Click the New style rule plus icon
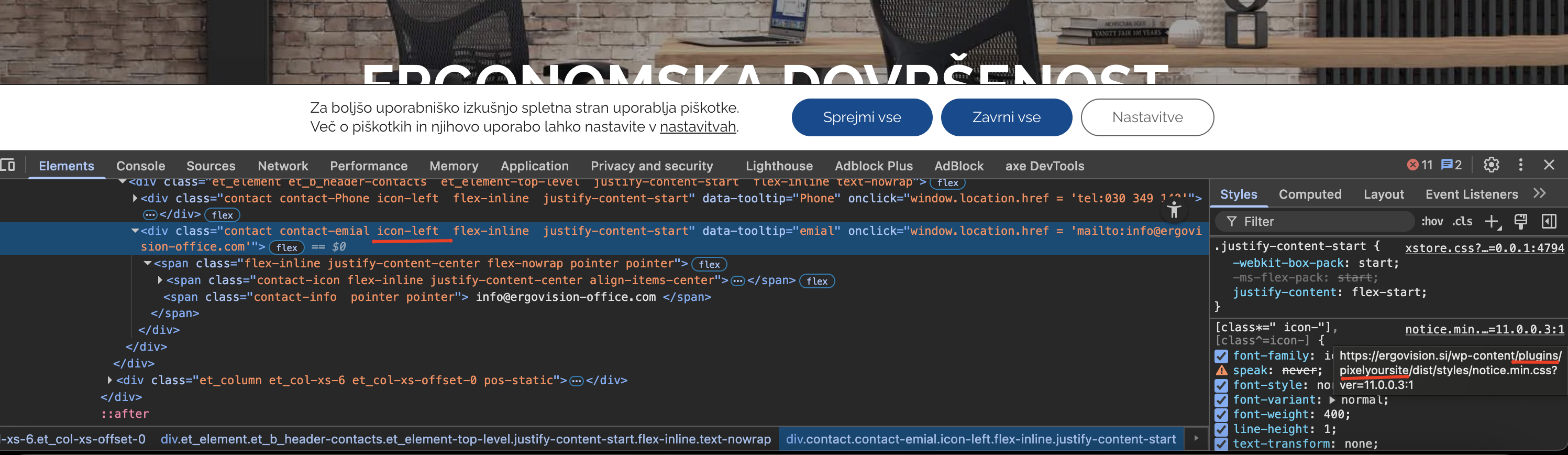 point(1493,222)
